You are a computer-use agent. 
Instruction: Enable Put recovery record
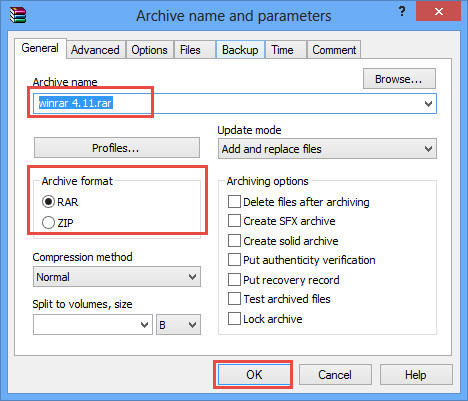234,280
